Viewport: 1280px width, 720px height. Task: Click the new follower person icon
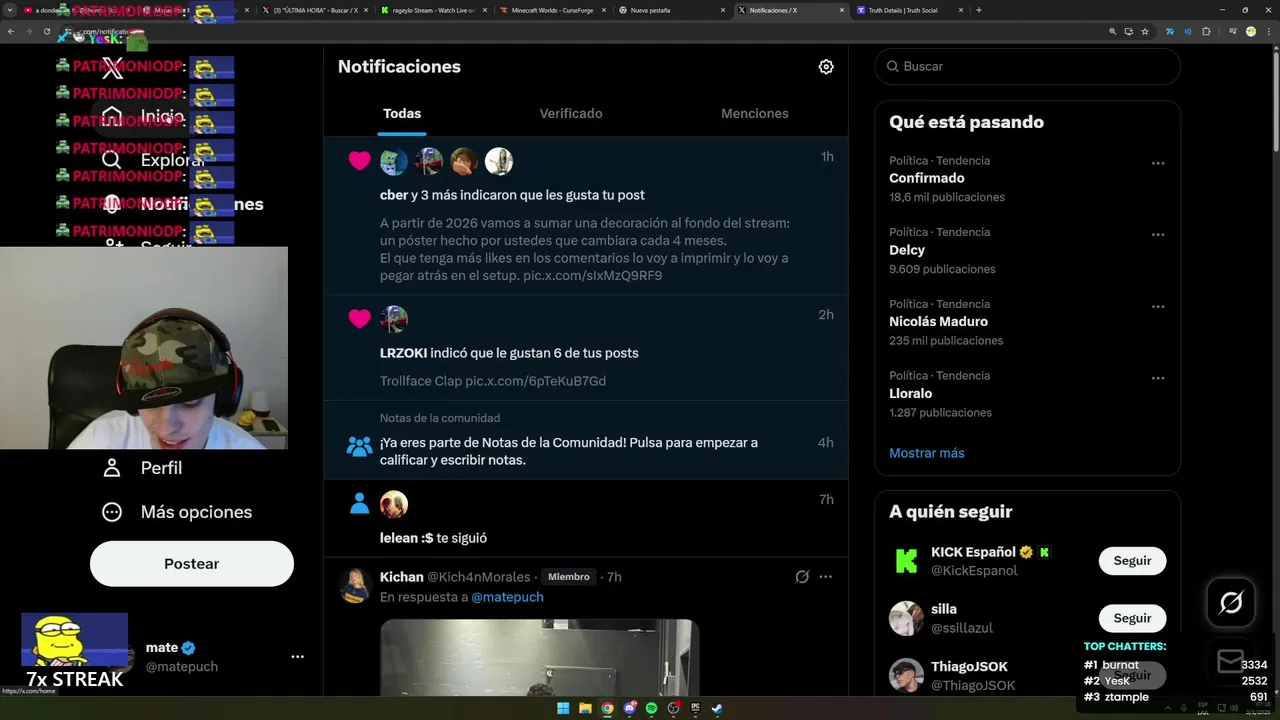359,504
